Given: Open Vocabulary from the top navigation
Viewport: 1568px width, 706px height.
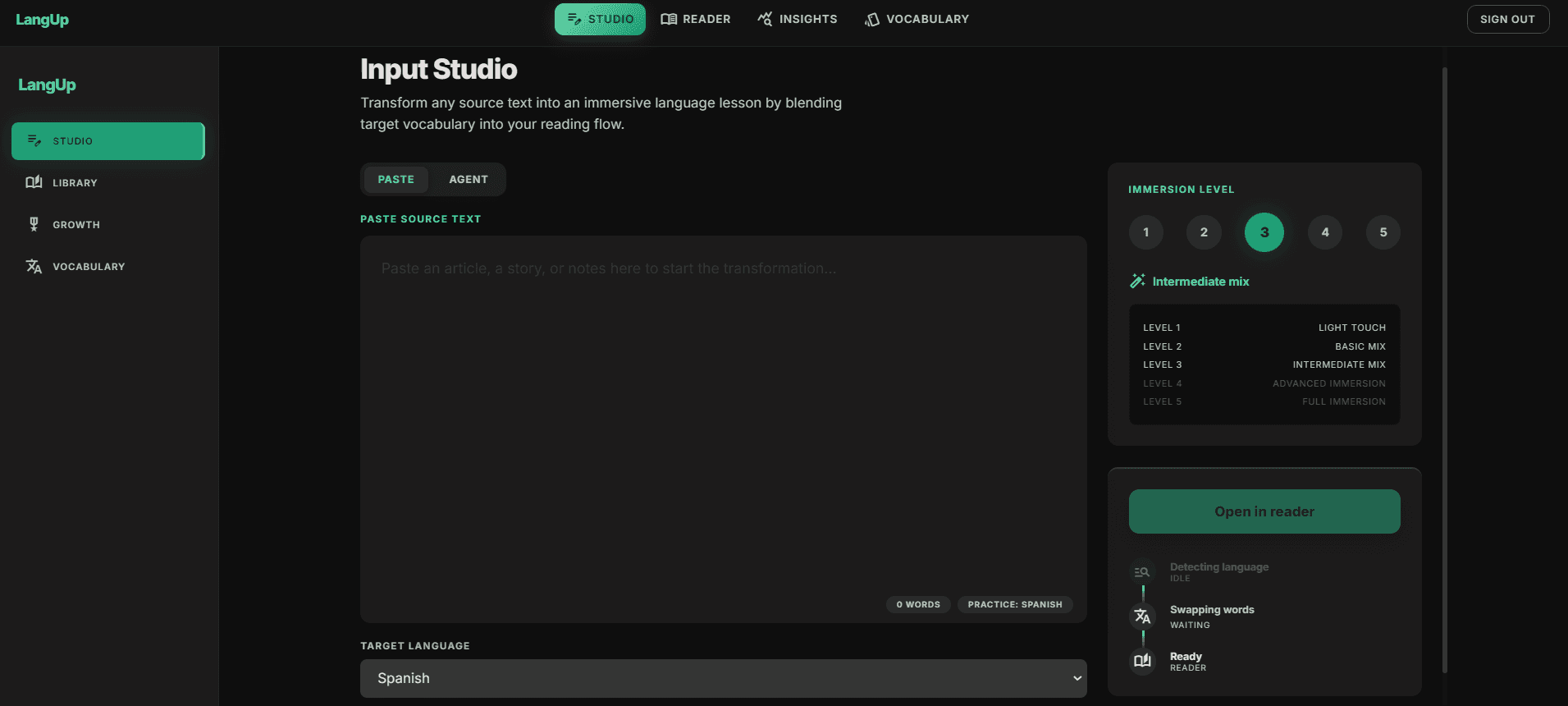Looking at the screenshot, I should coord(917,19).
